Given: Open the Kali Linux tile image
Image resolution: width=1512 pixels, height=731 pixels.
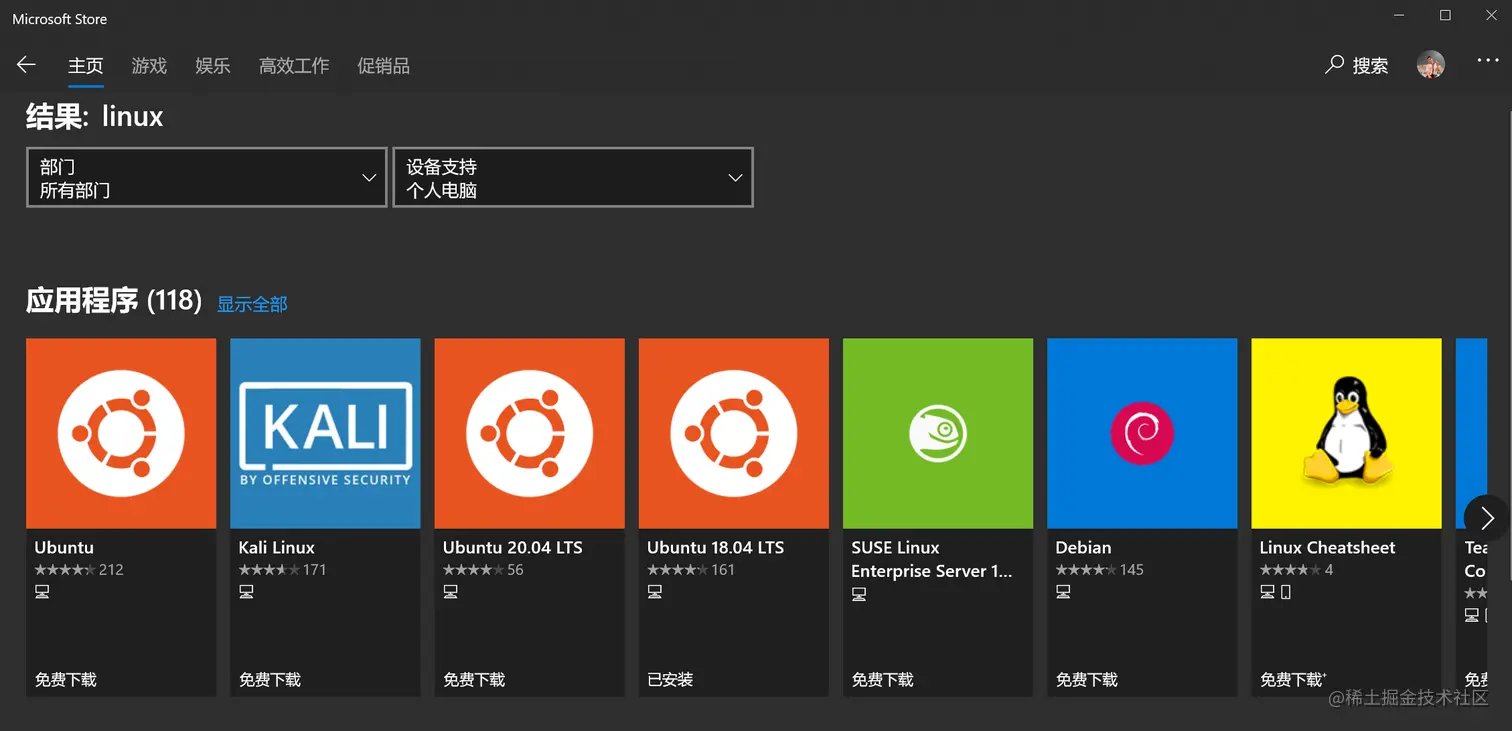Looking at the screenshot, I should (325, 433).
